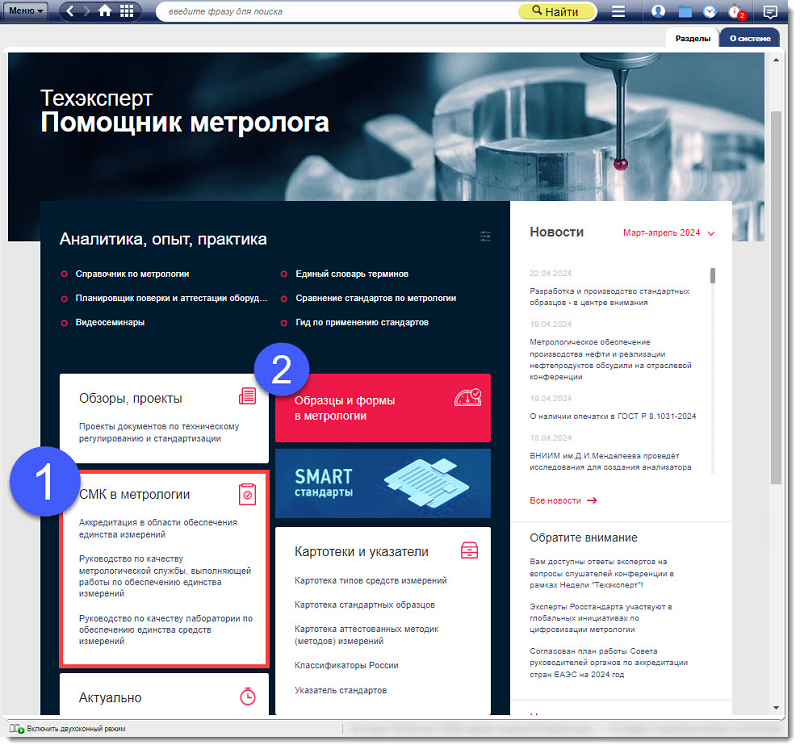
Task: Click the gauge icon on Образцы tile
Action: (x=468, y=397)
